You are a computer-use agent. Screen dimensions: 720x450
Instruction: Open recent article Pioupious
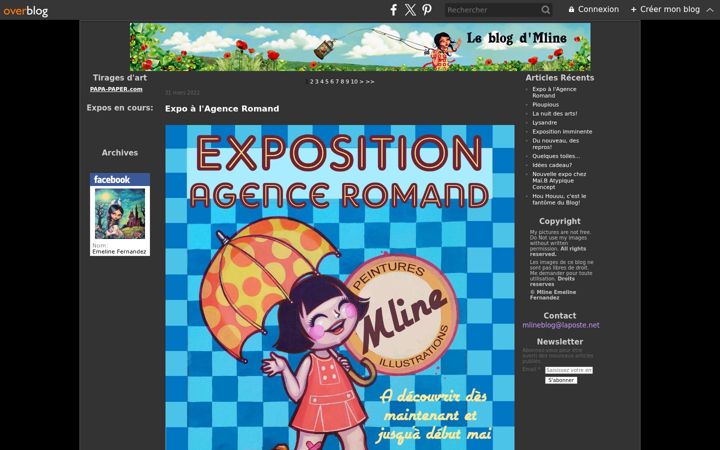pyautogui.click(x=546, y=105)
